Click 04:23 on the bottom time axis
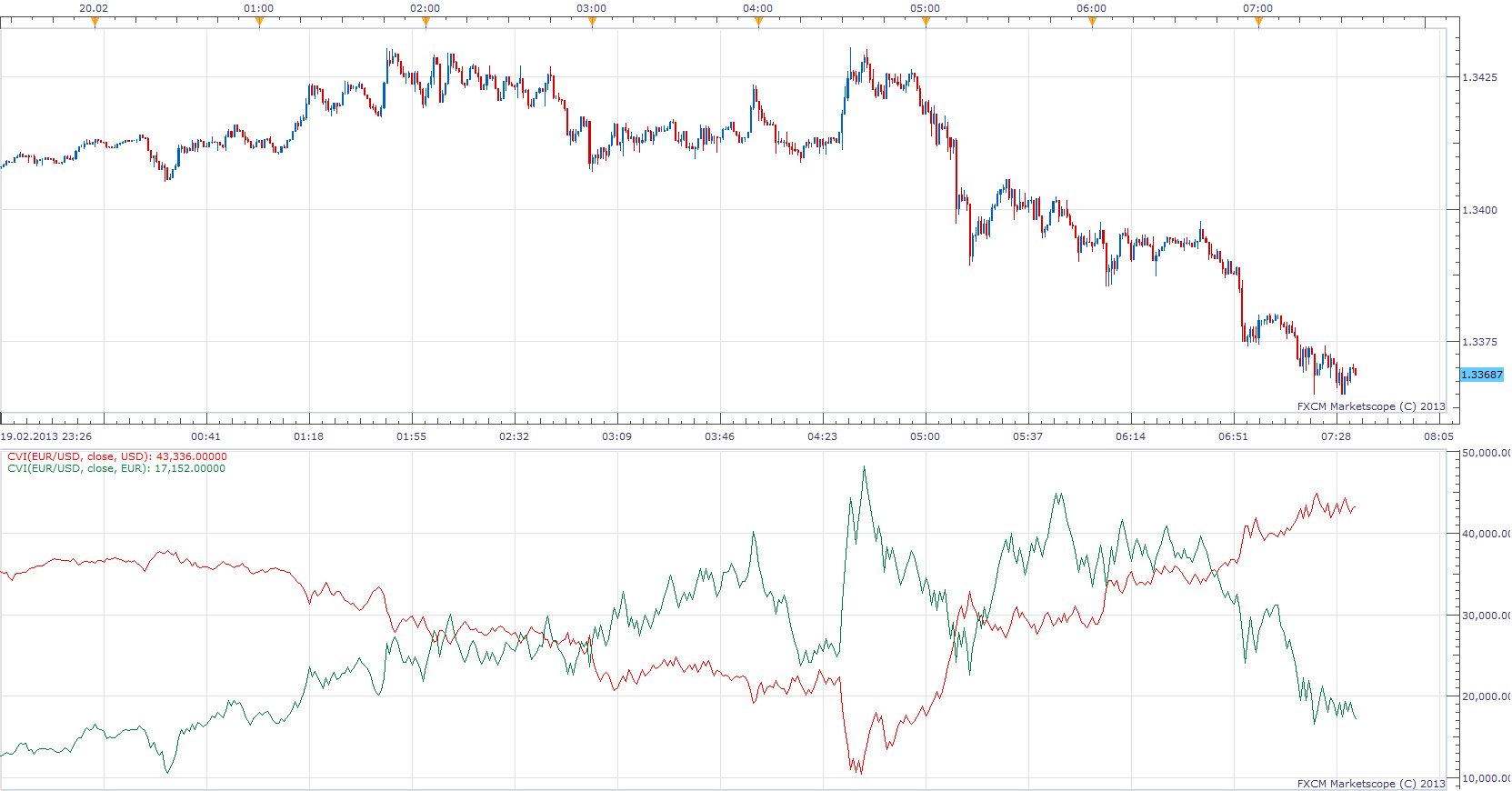This screenshot has height=791, width=1512. coord(822,436)
